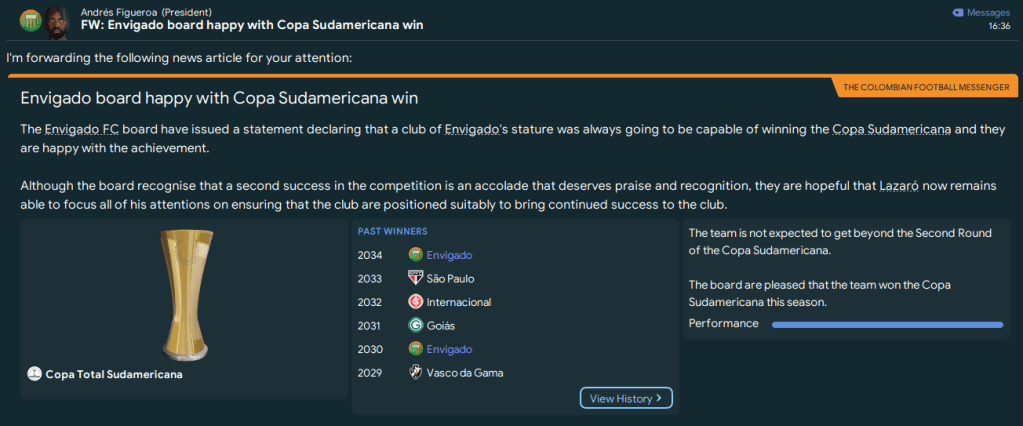Click the golden trophy image
Screen dimensions: 1023x426
(183, 293)
